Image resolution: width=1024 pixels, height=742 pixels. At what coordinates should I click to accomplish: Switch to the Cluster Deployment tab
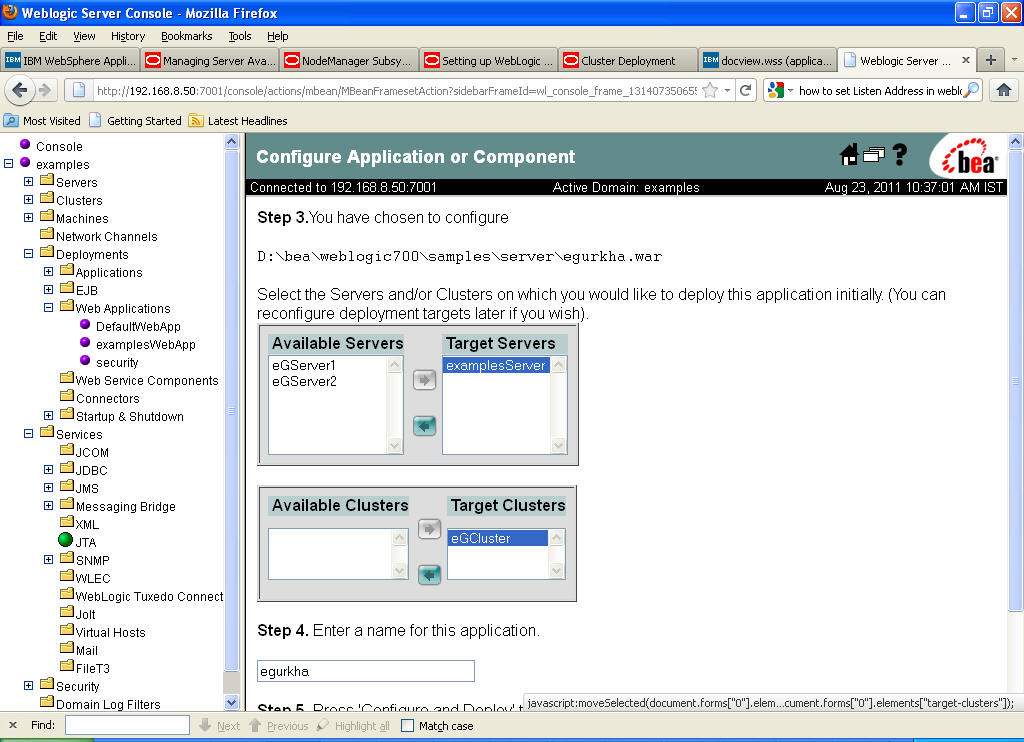click(x=628, y=61)
